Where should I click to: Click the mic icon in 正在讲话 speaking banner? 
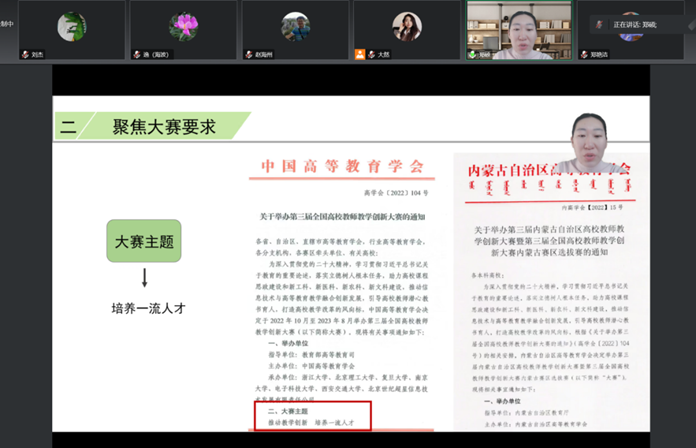click(599, 25)
